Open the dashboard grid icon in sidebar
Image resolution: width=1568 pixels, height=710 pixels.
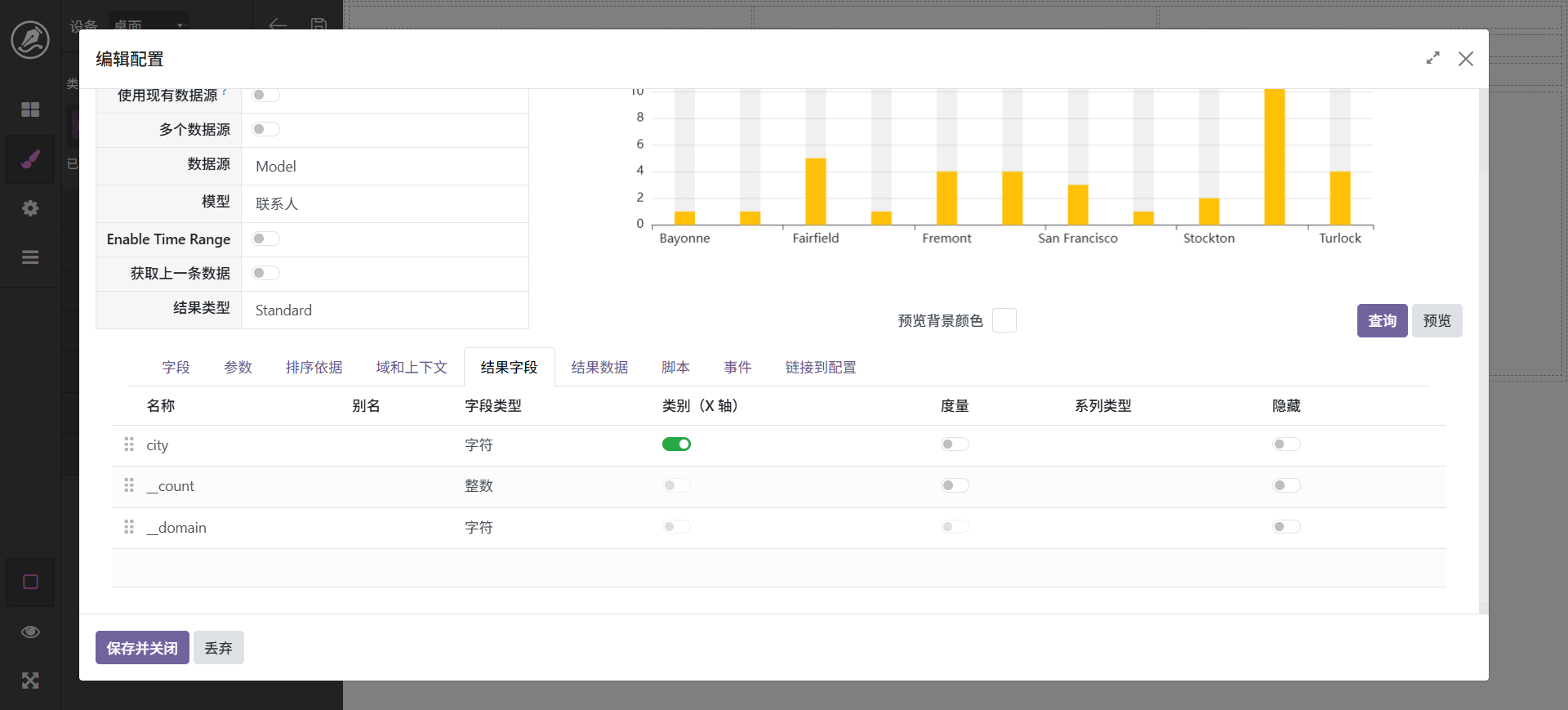tap(30, 109)
